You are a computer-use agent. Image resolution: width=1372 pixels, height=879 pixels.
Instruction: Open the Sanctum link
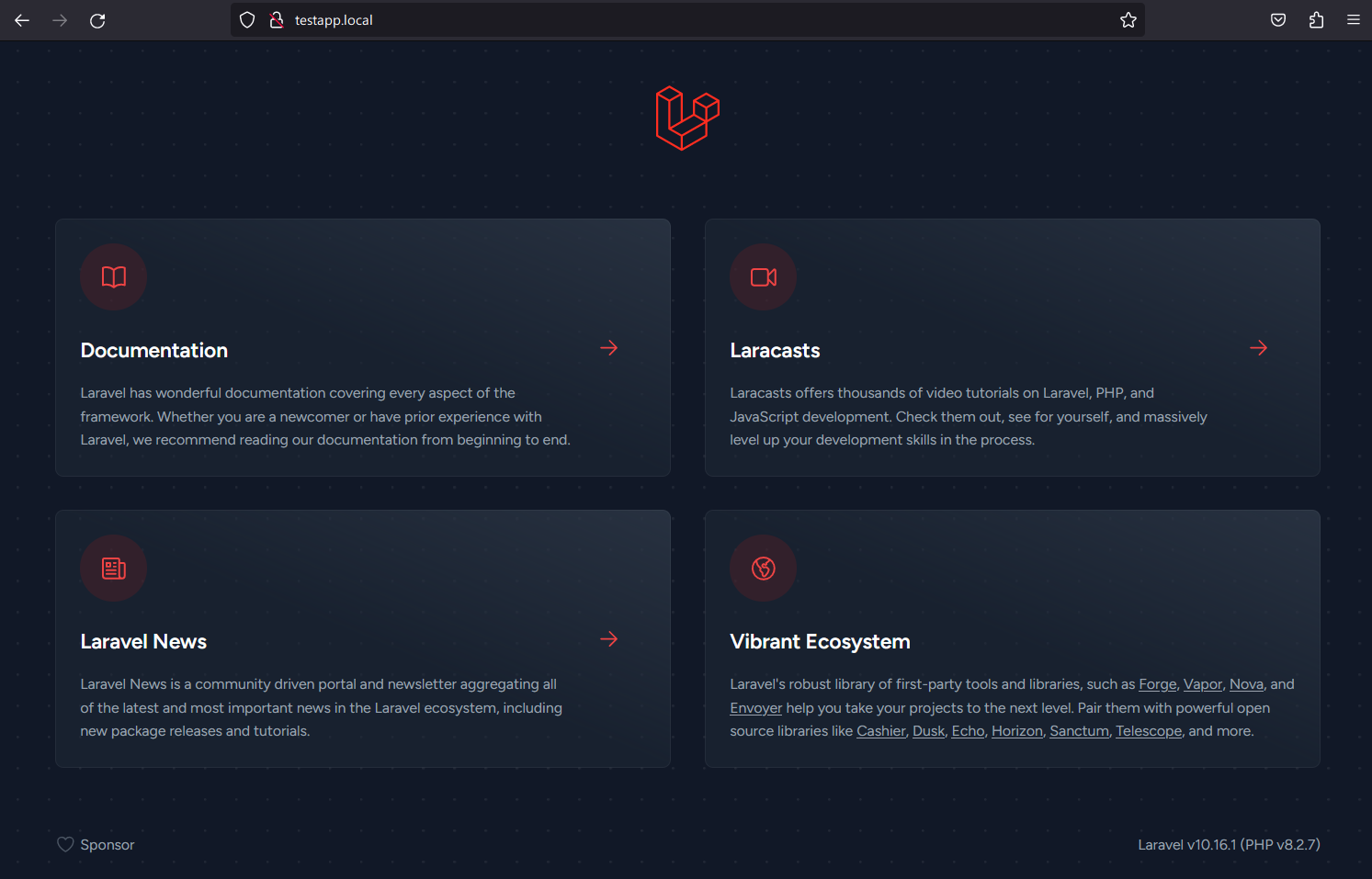(x=1080, y=731)
